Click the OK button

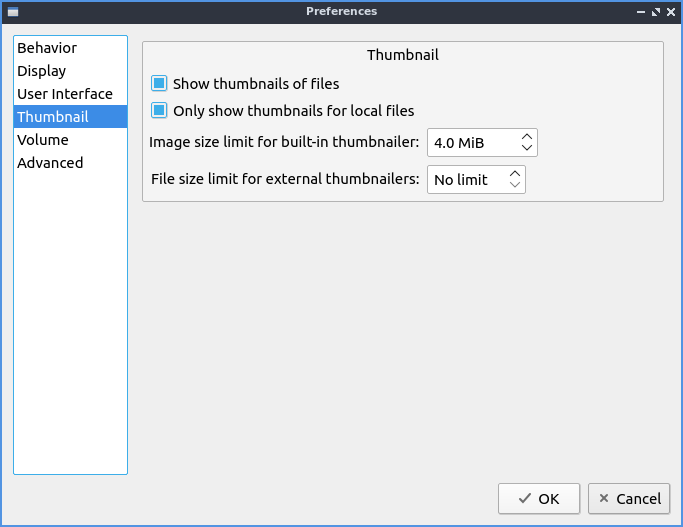tap(539, 498)
